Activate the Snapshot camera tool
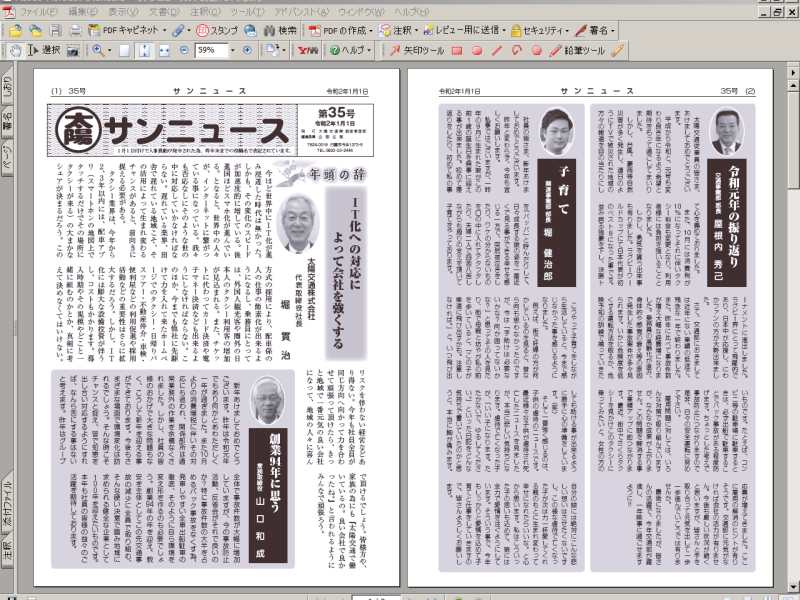The image size is (800, 600). coord(73,50)
